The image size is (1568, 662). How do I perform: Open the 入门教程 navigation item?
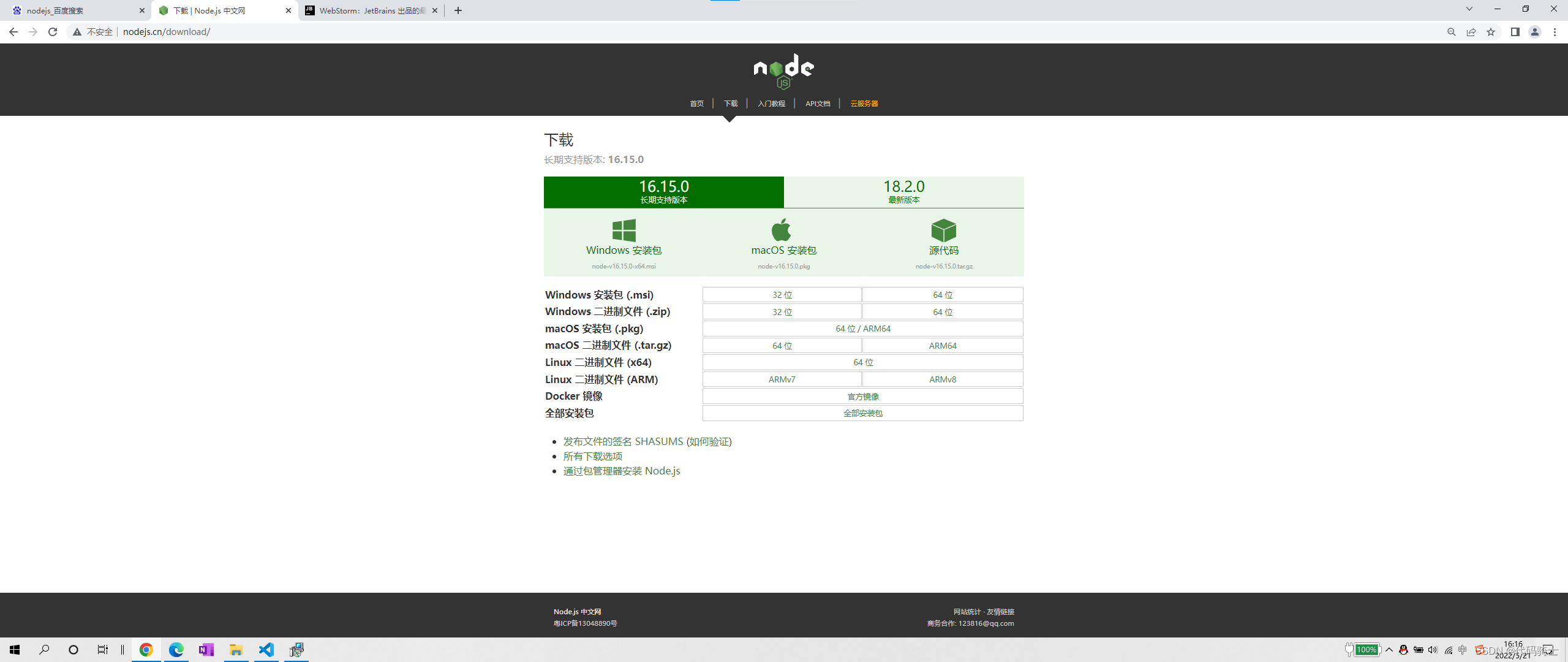pyautogui.click(x=771, y=104)
